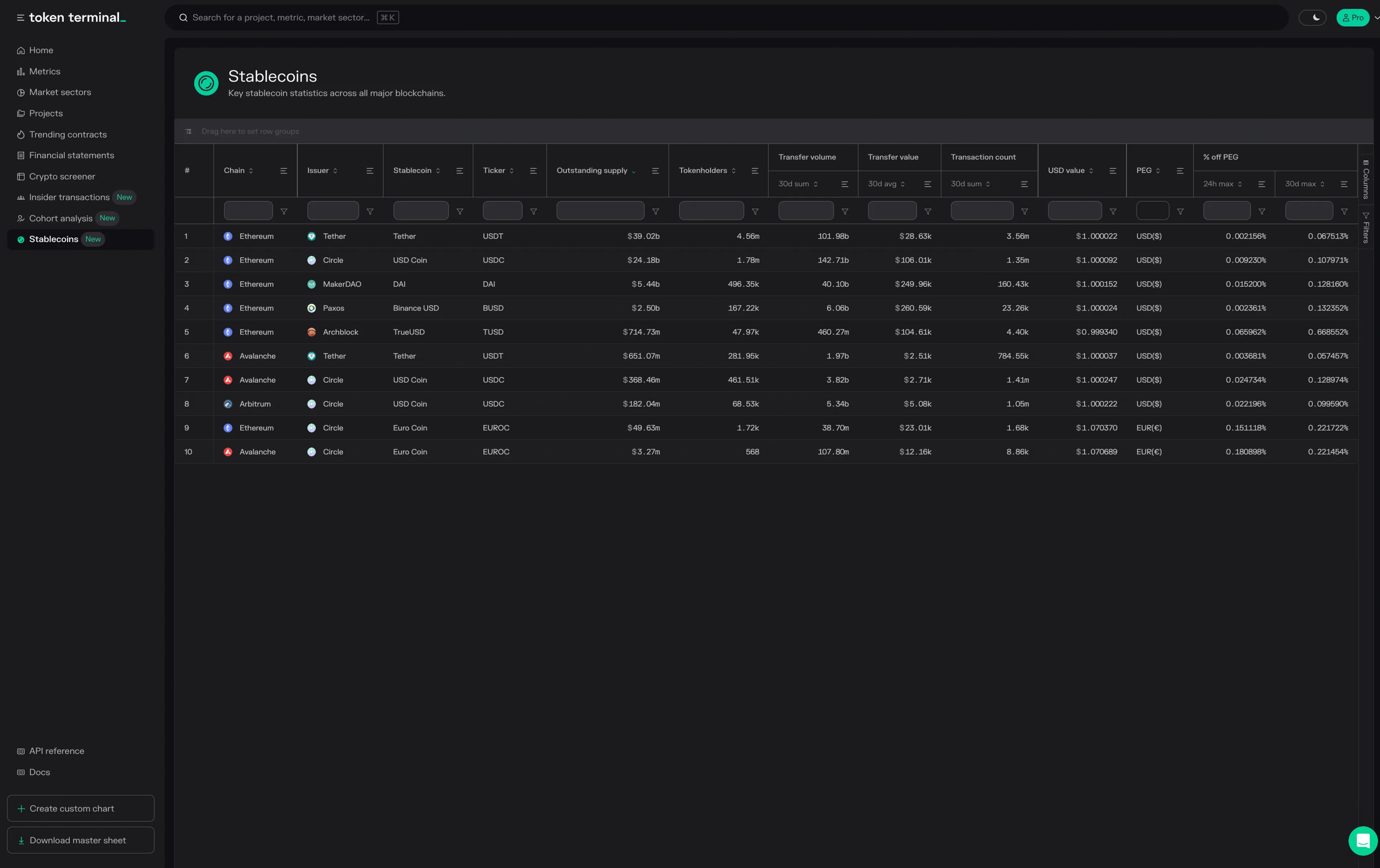Click the search bar for projects and metrics
The height and width of the screenshot is (868, 1380).
(281, 18)
